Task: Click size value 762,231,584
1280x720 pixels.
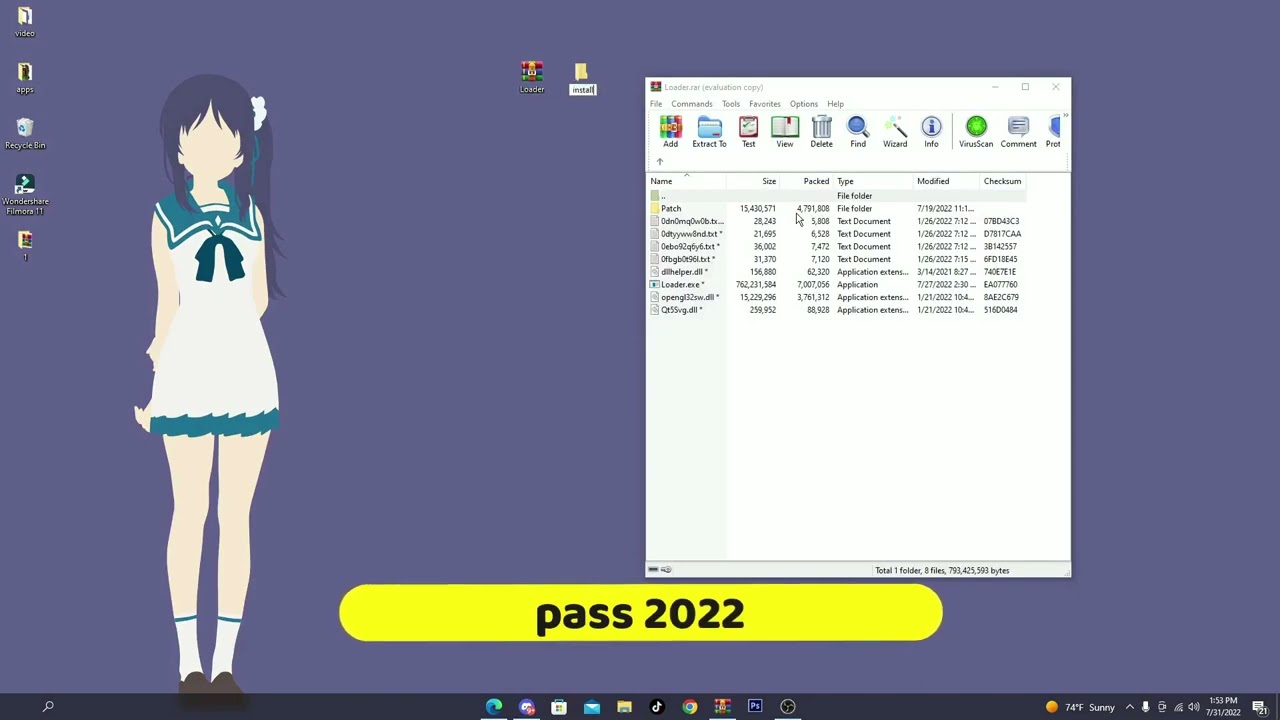Action: coord(756,284)
